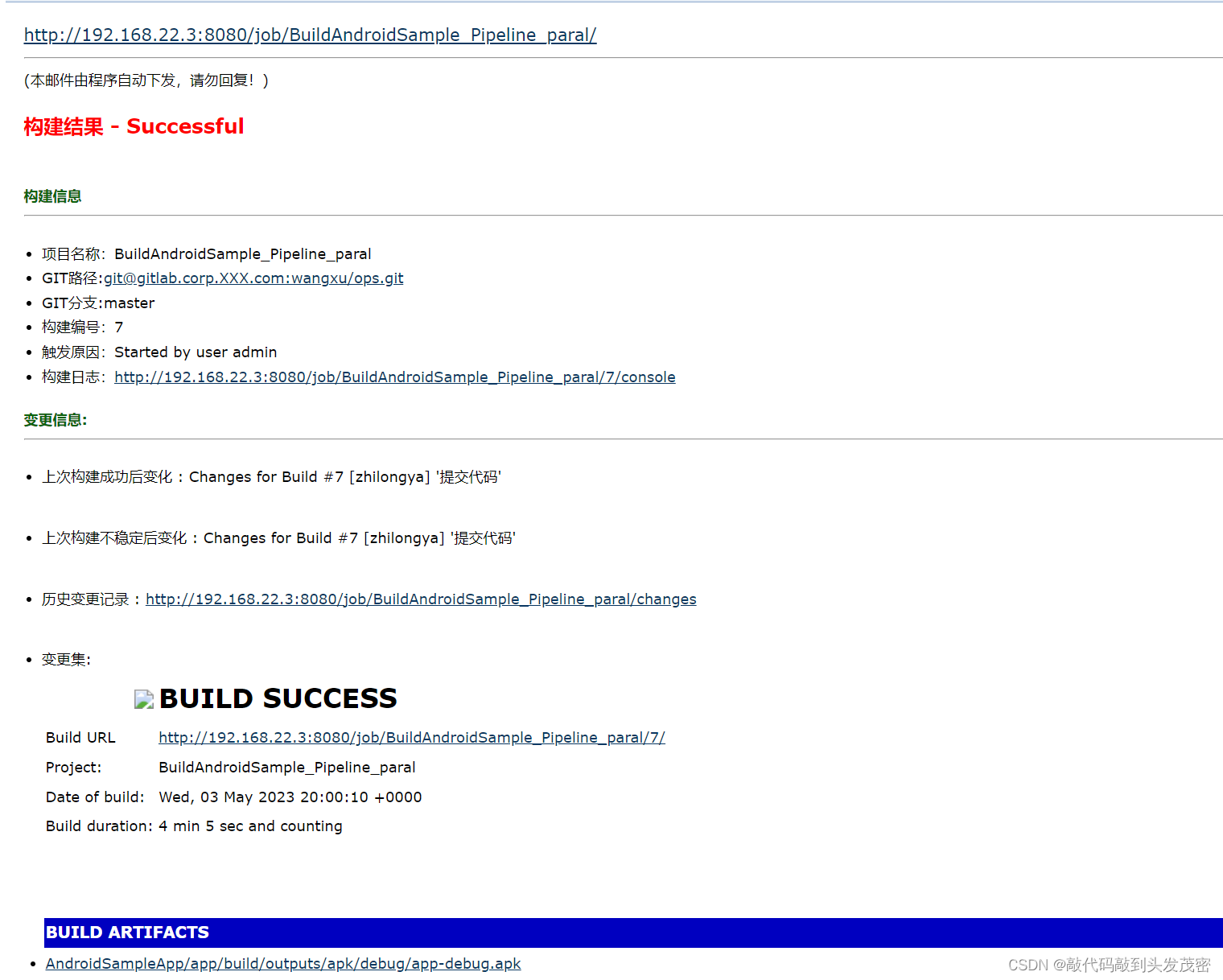Click the '本邮件由程序自动下发' notice text
This screenshot has width=1223, height=980.
pyautogui.click(x=146, y=80)
